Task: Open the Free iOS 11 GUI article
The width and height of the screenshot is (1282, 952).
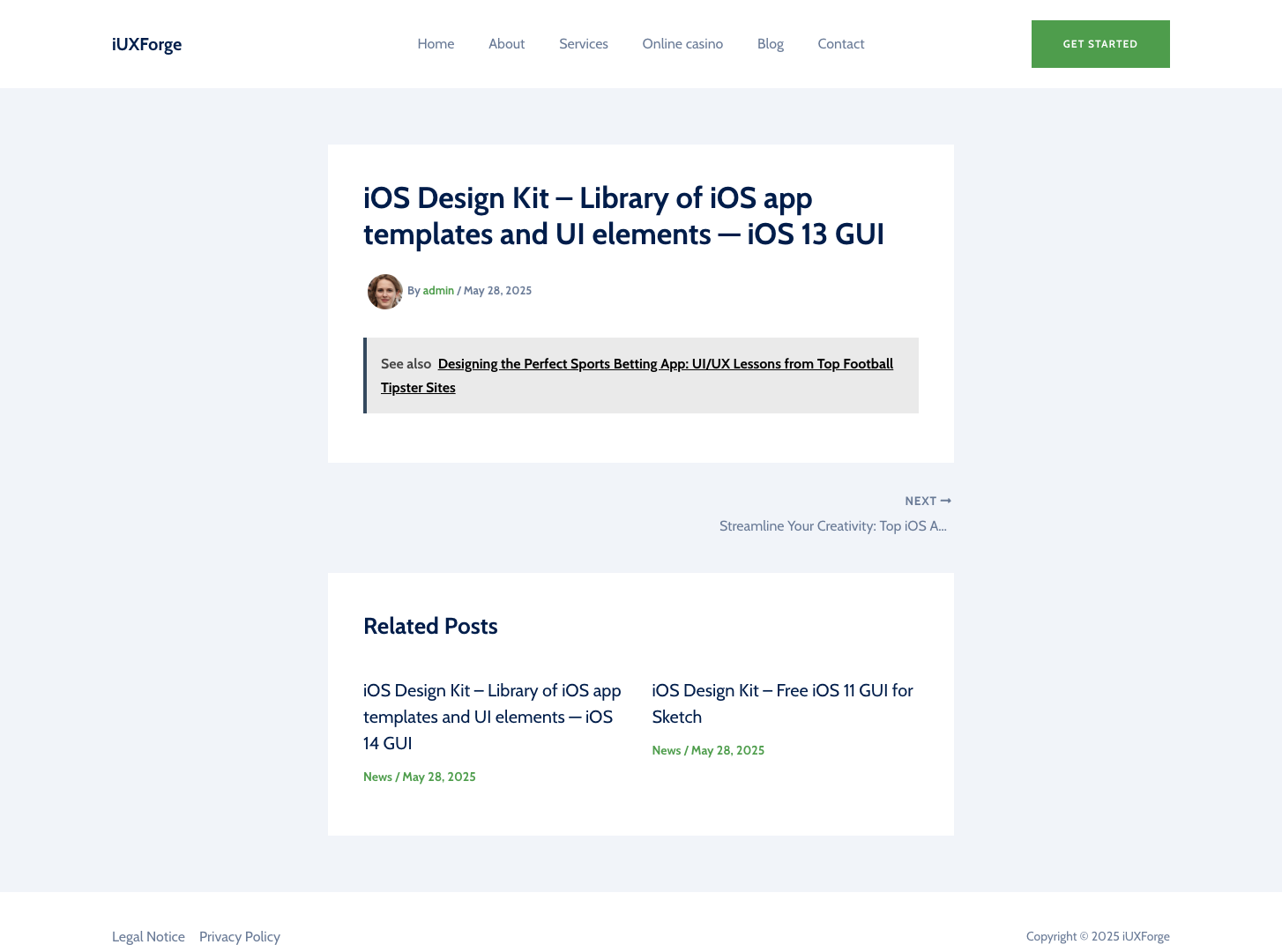Action: click(782, 703)
